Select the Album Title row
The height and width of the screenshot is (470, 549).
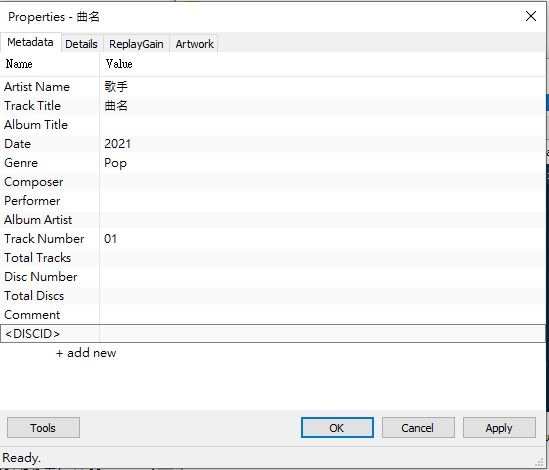[x=272, y=125]
